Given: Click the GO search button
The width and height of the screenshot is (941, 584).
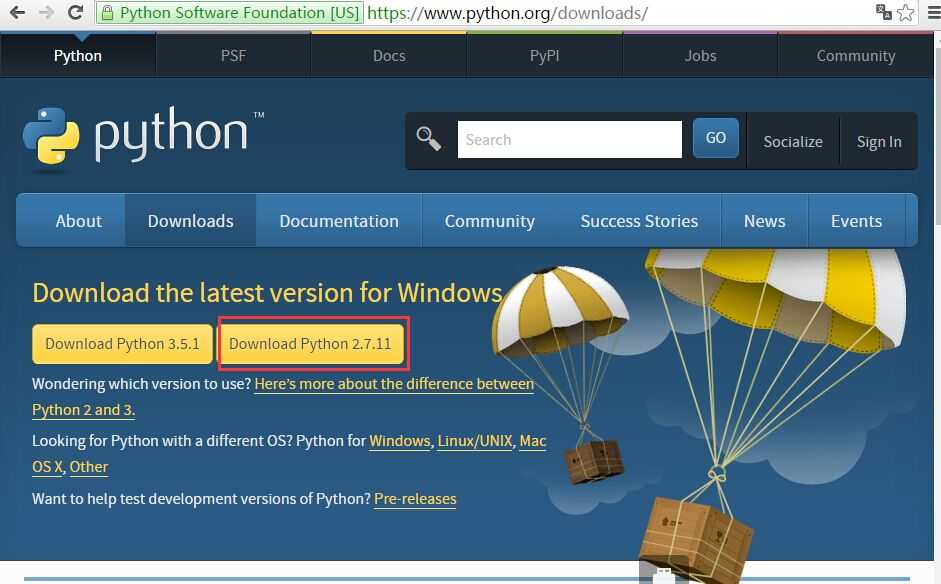Looking at the screenshot, I should [x=715, y=138].
